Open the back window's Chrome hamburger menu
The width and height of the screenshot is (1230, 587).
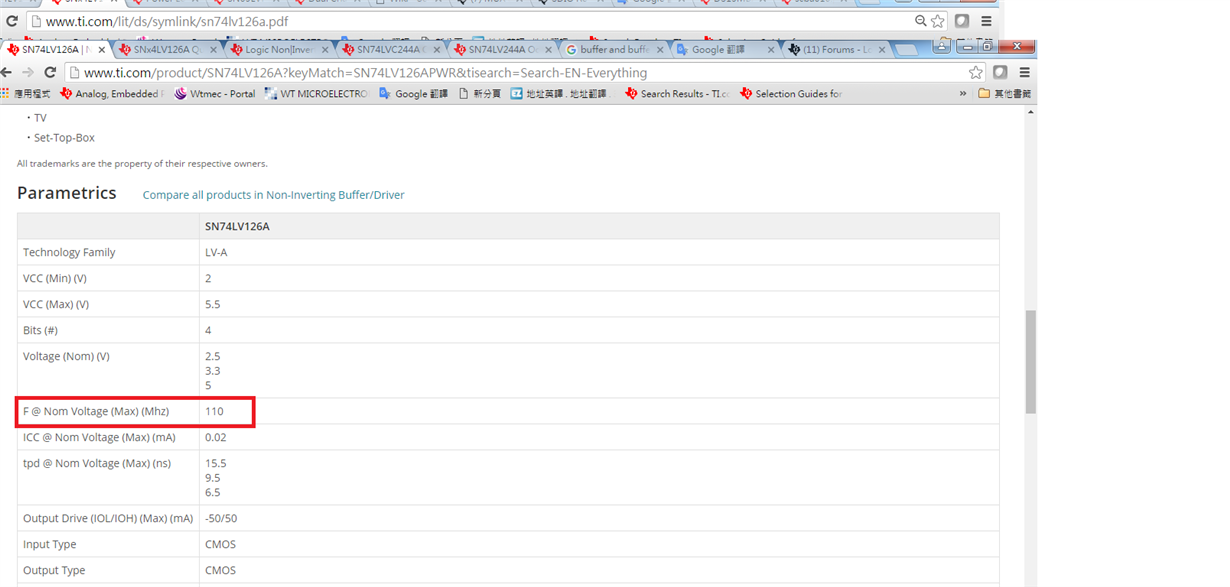point(986,21)
